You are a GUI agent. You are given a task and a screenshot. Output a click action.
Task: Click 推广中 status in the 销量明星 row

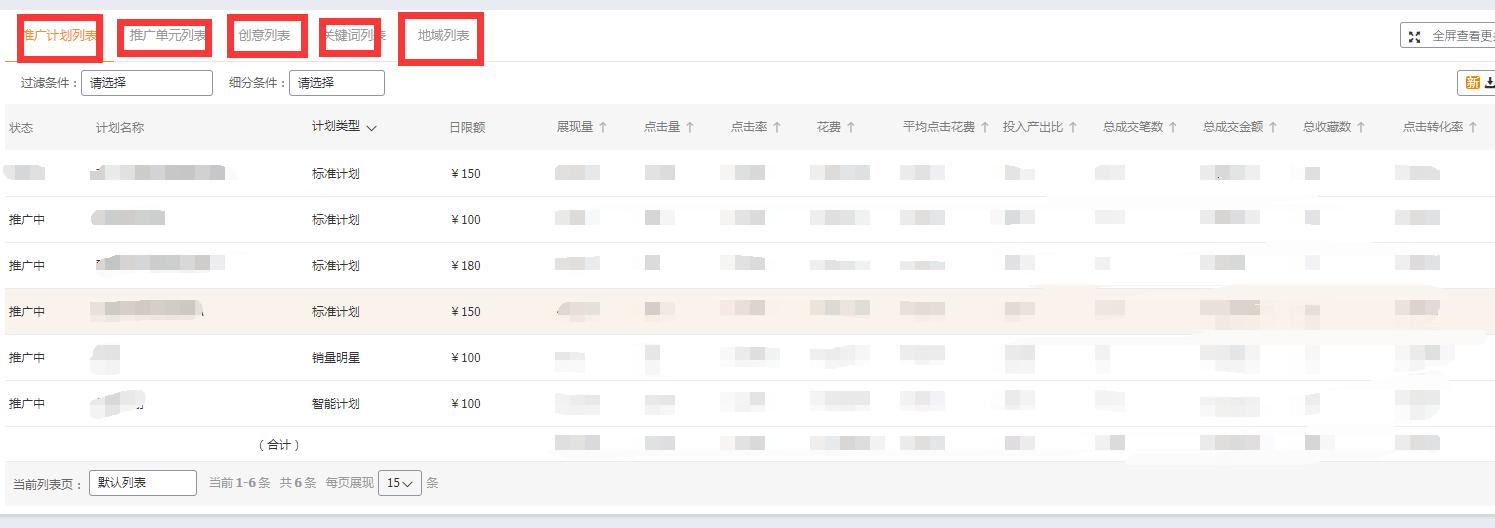point(27,358)
